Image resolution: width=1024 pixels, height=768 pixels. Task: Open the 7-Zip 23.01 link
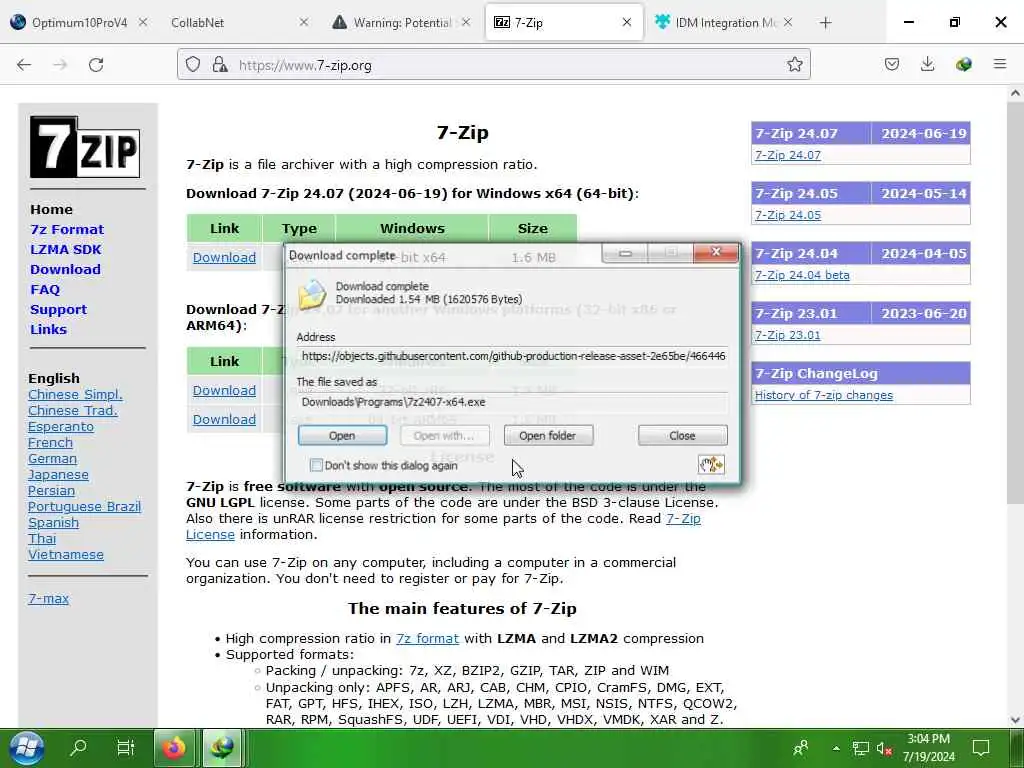click(788, 335)
